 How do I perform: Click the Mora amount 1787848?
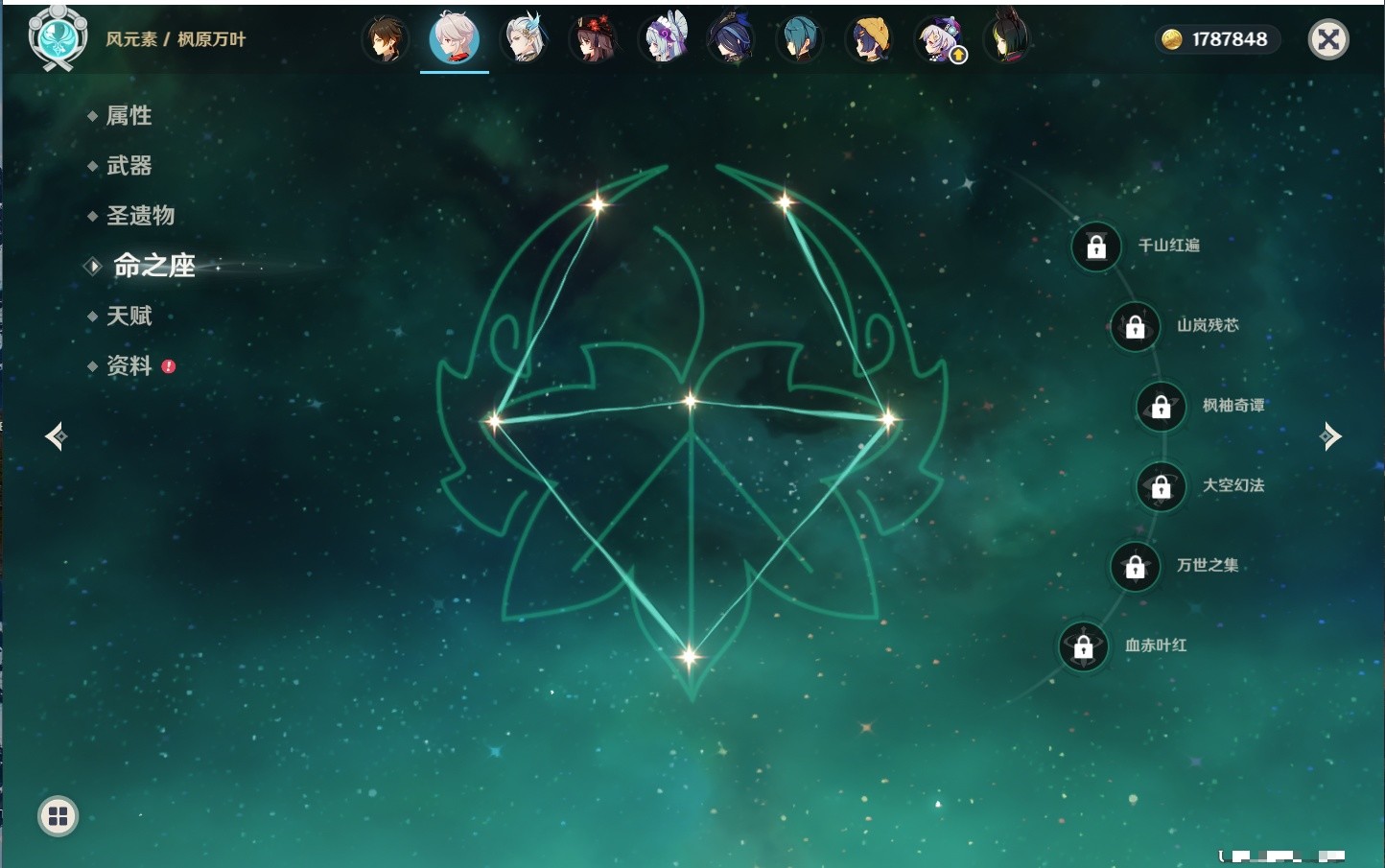point(1230,39)
